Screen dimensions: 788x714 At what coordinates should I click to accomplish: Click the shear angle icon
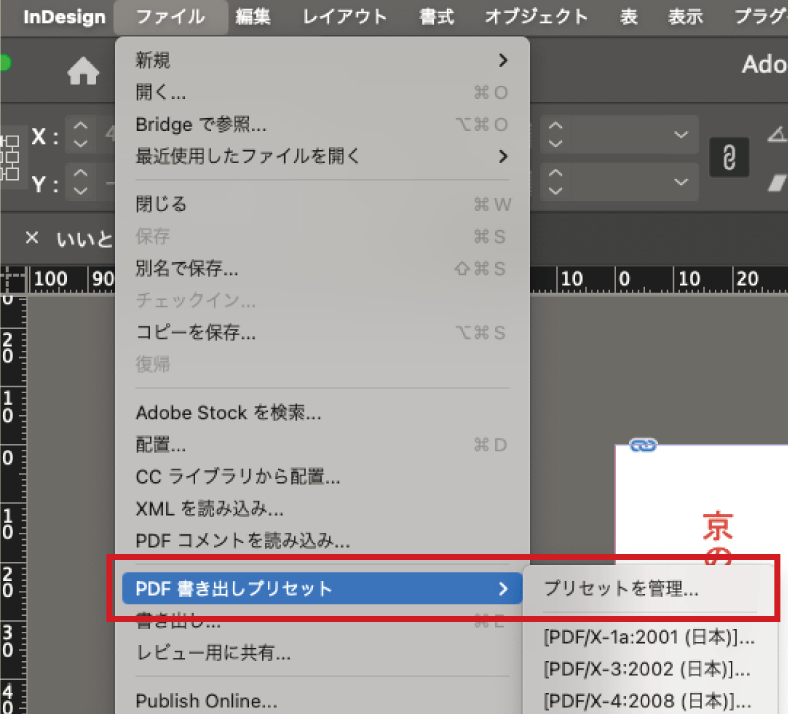point(777,183)
